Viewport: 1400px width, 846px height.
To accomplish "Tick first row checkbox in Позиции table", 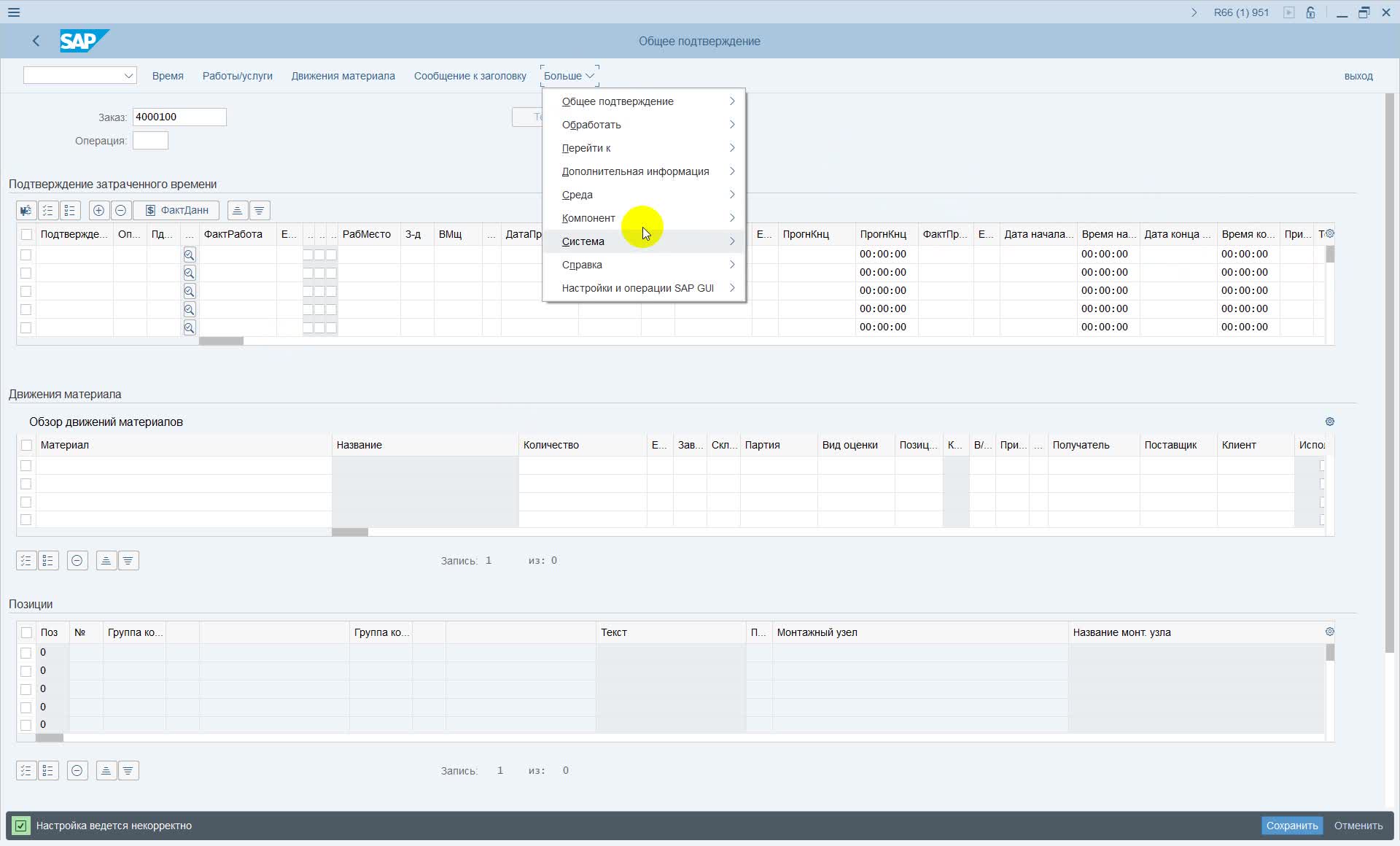I will point(26,653).
